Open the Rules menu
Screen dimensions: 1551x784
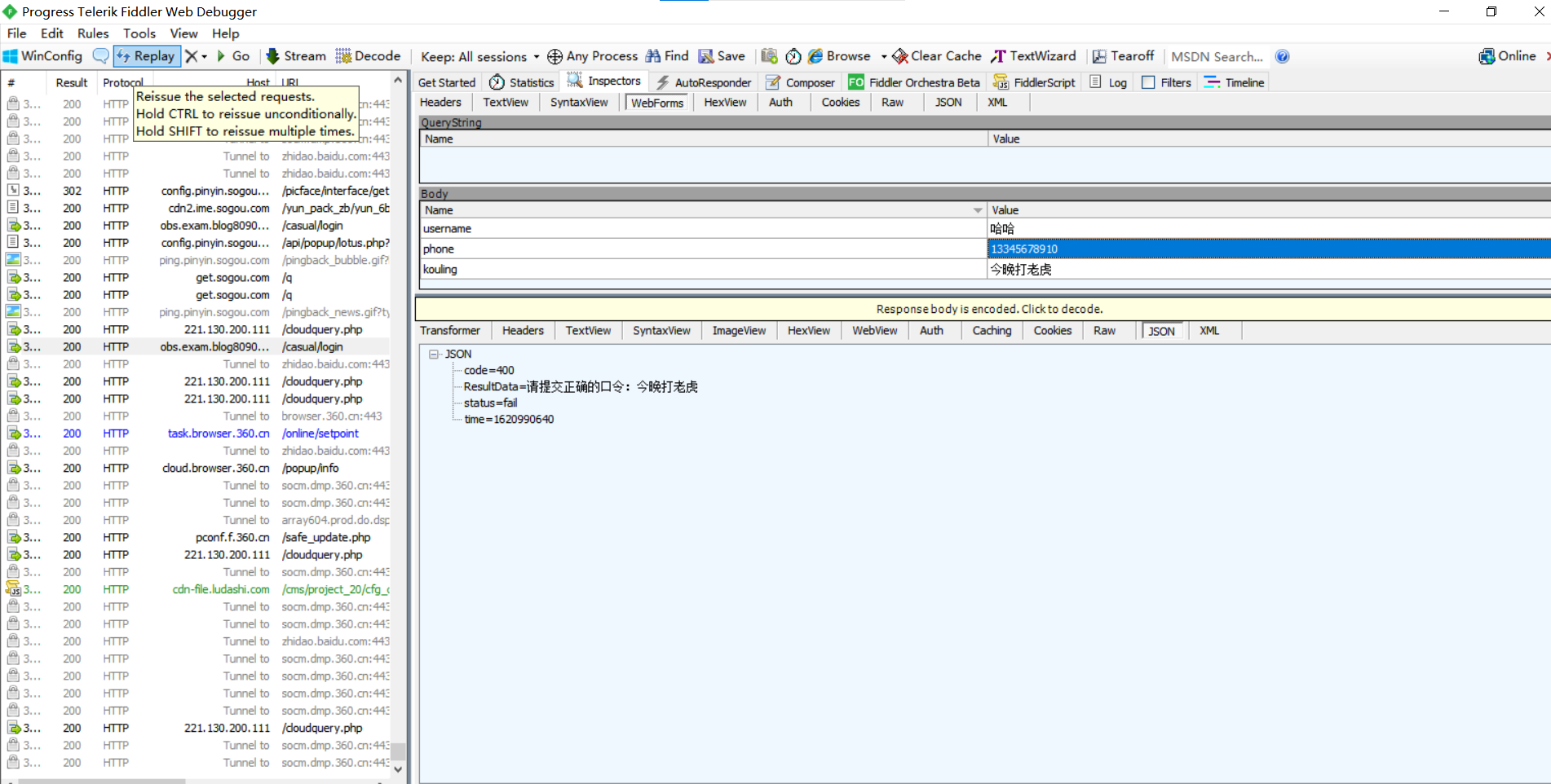pyautogui.click(x=93, y=33)
